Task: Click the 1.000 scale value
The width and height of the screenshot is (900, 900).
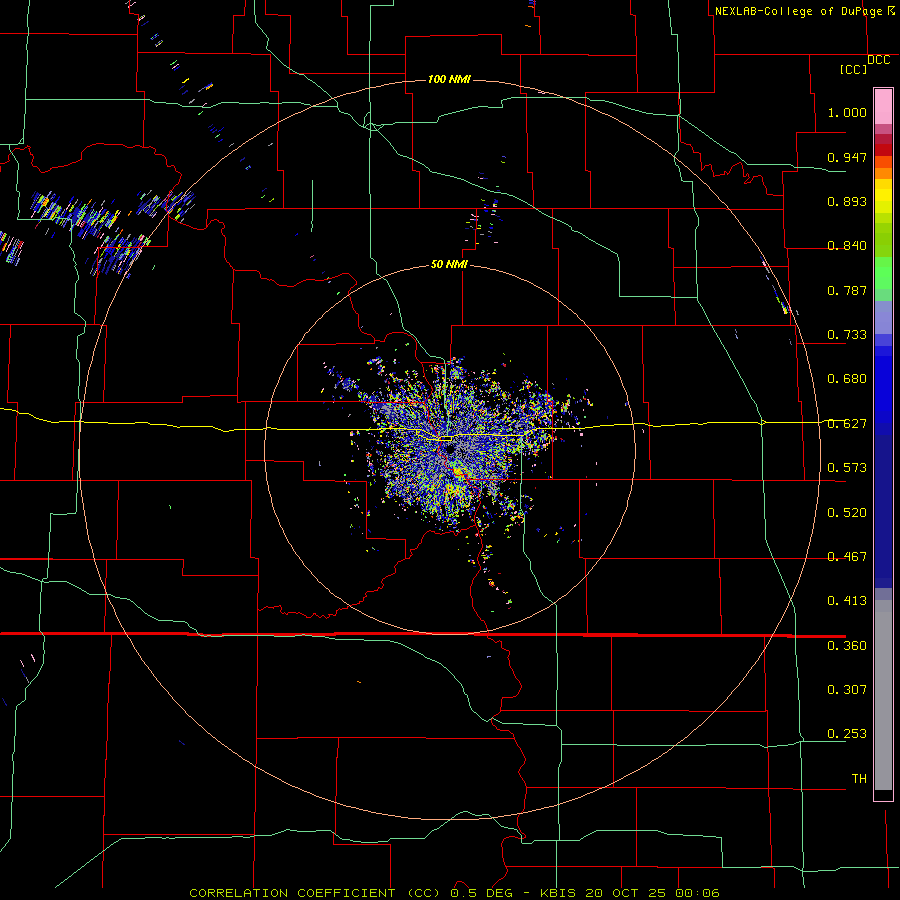Action: coord(847,112)
